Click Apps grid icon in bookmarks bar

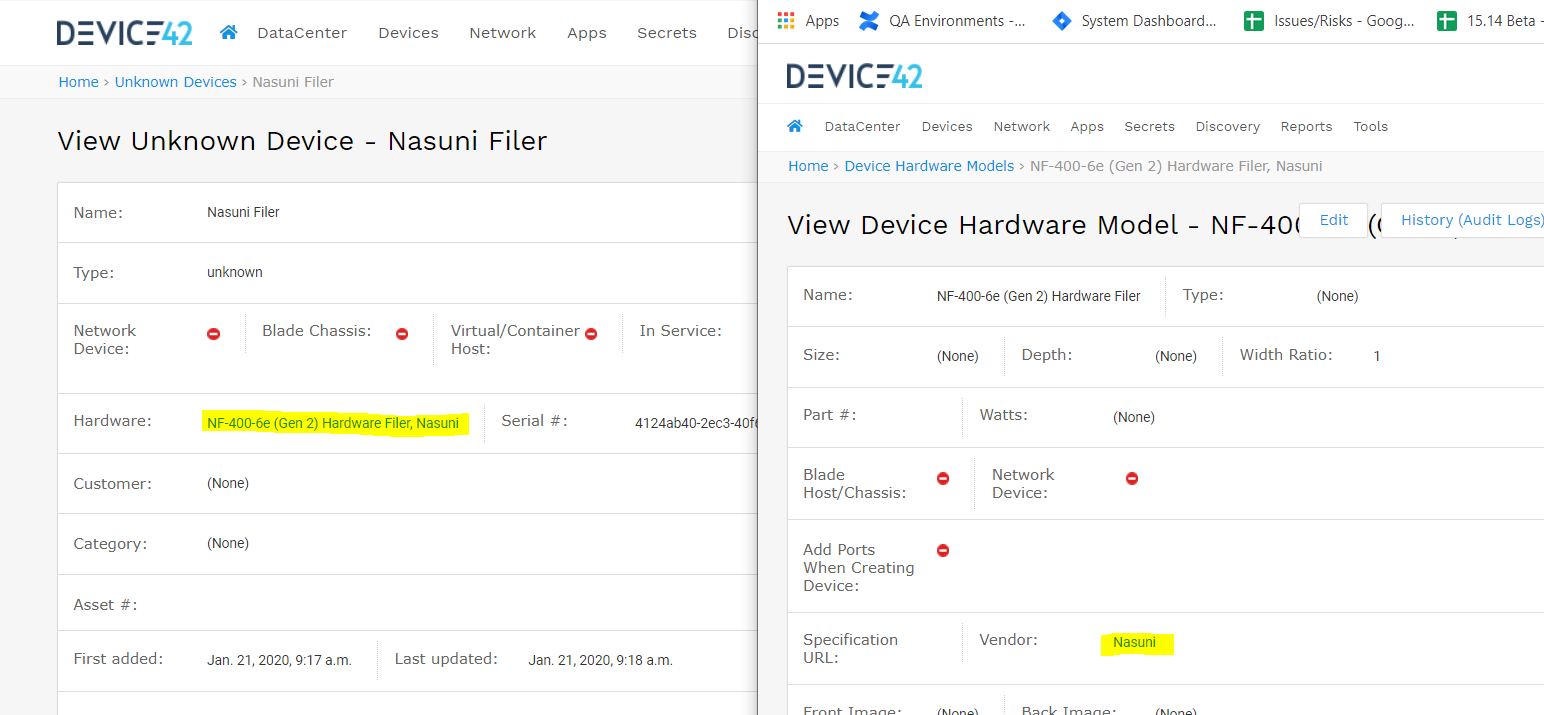pyautogui.click(x=786, y=20)
